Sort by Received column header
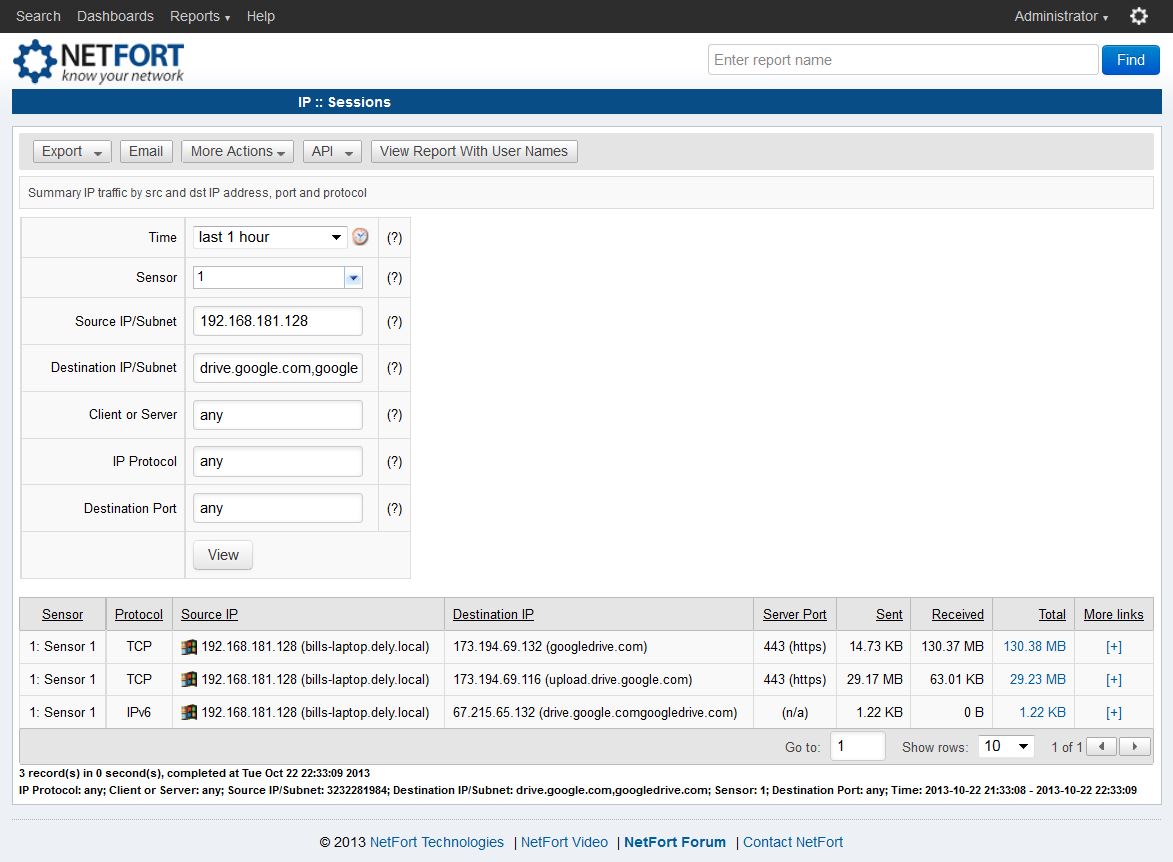The width and height of the screenshot is (1173, 862). pyautogui.click(x=958, y=614)
